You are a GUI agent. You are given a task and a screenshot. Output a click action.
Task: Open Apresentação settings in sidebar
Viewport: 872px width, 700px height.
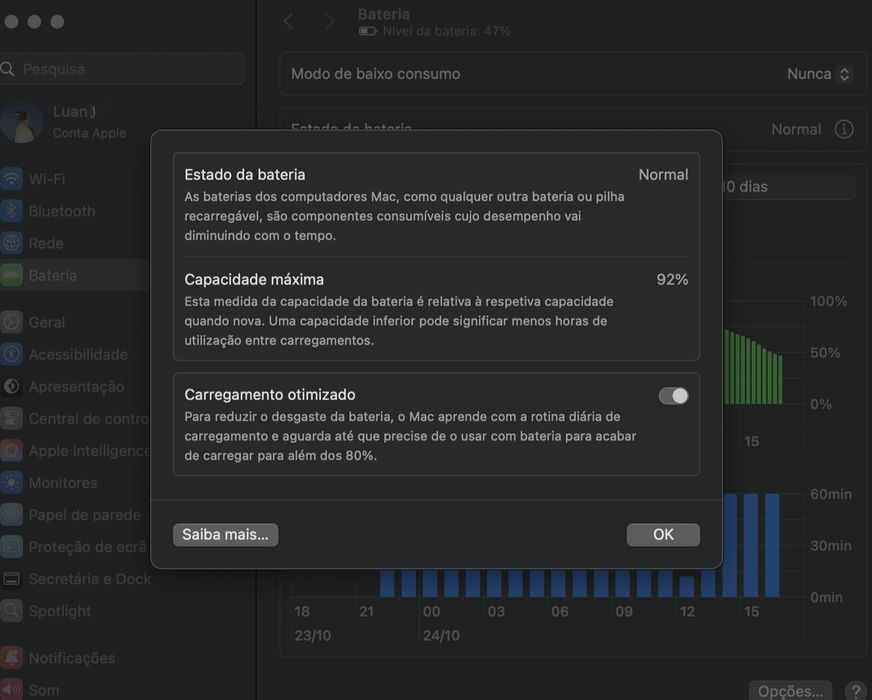point(63,386)
